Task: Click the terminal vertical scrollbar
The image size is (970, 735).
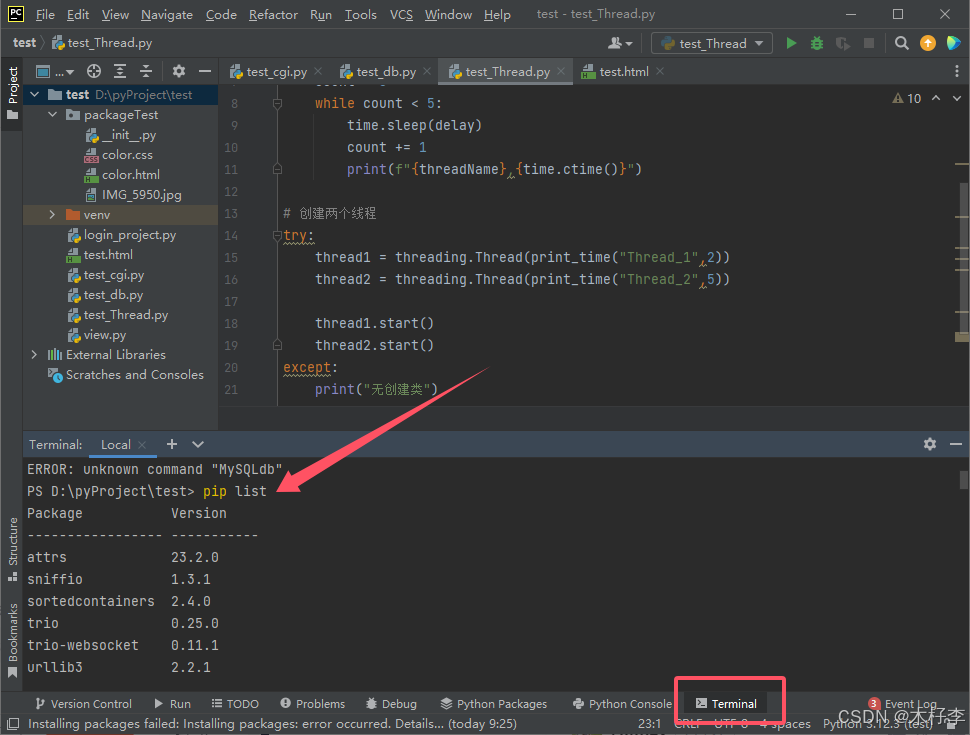Action: 963,480
